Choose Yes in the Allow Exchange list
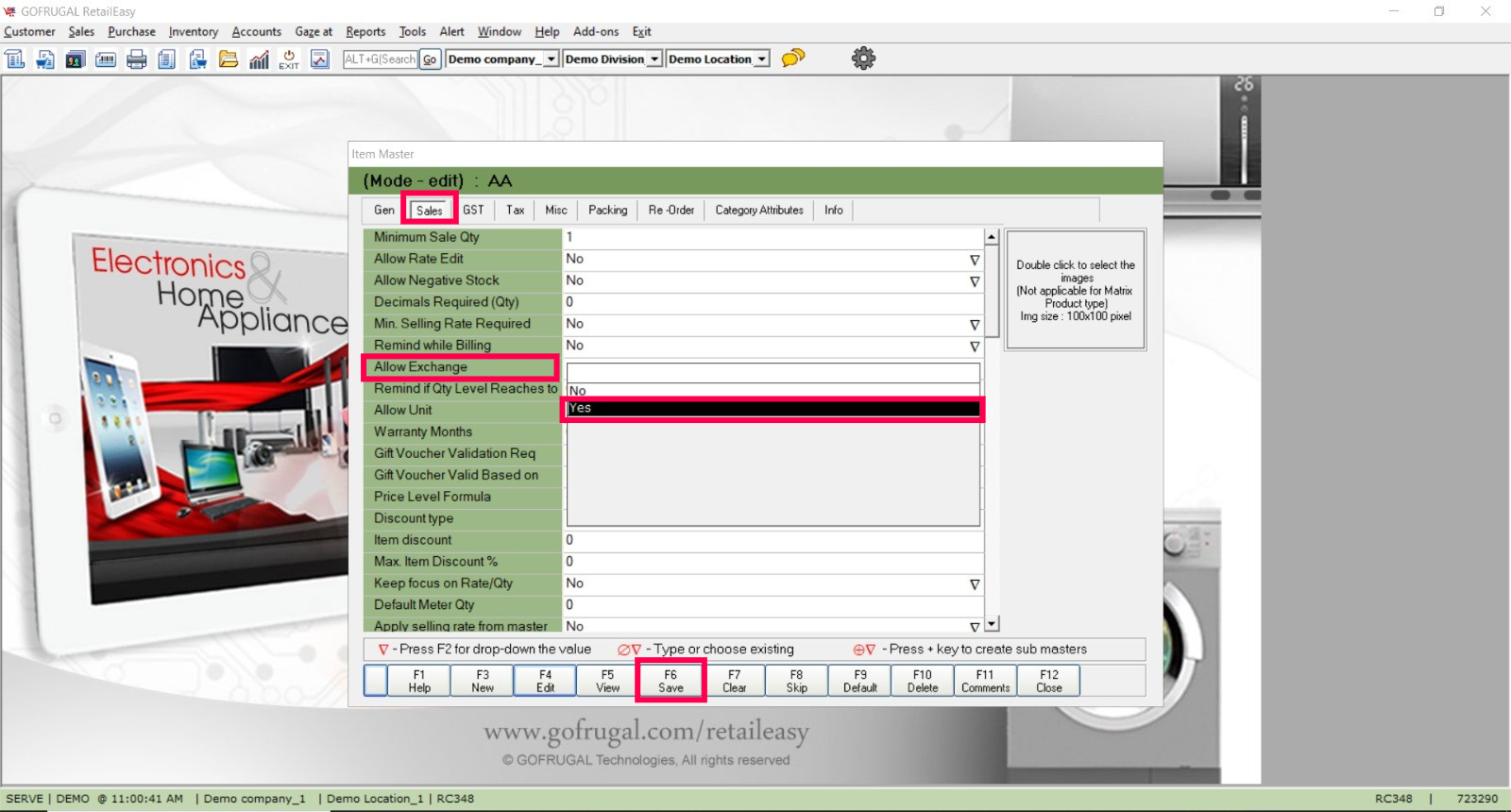1511x812 pixels. pos(773,408)
